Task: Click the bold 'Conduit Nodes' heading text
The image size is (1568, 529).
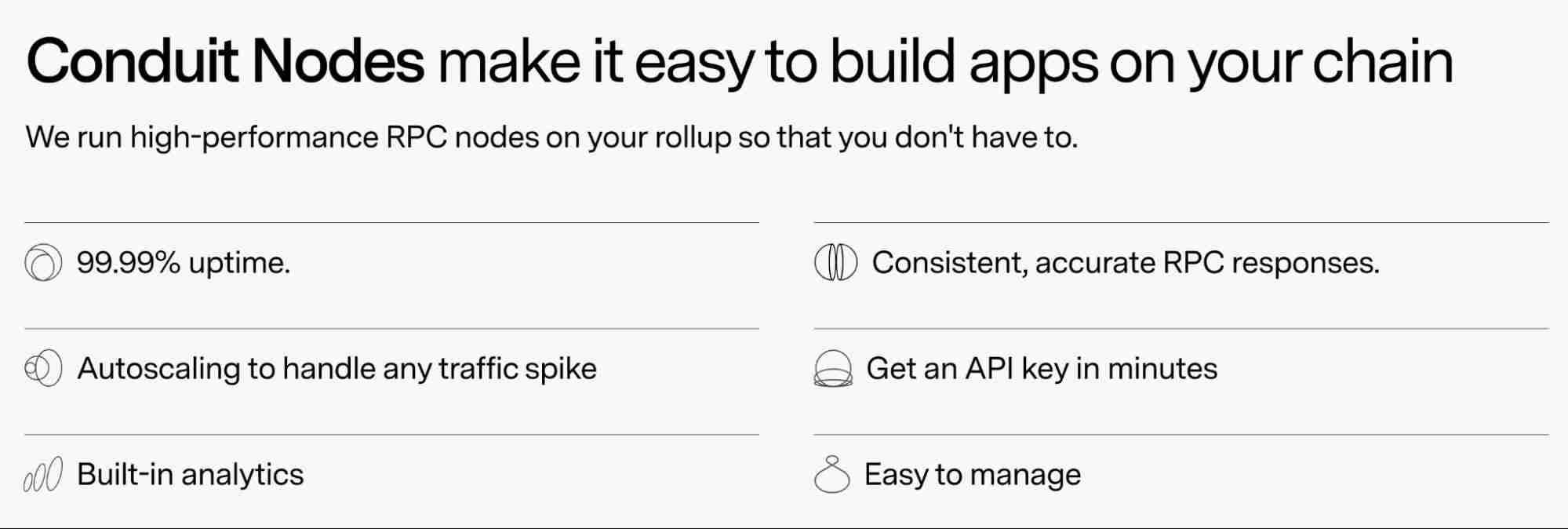Action: (x=225, y=61)
